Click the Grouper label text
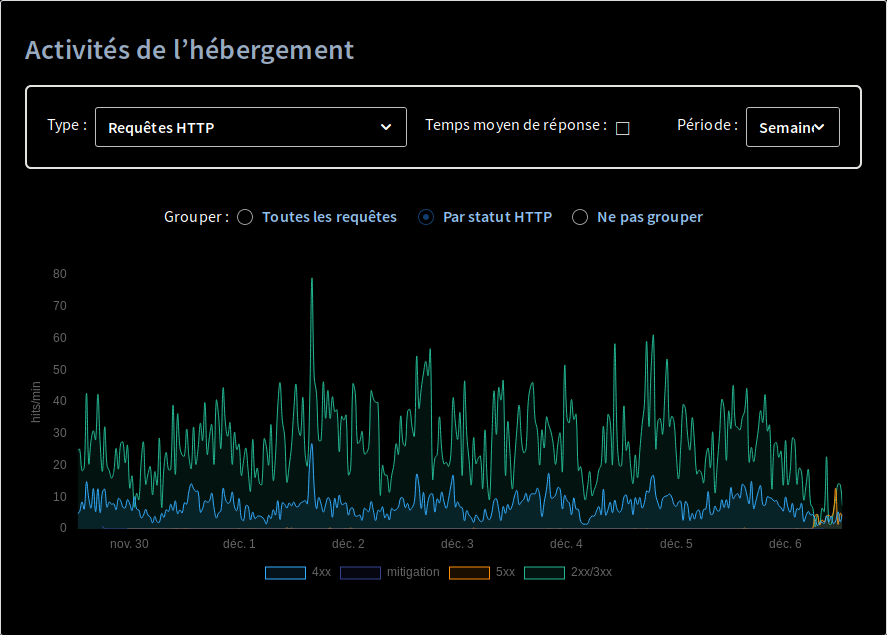Image resolution: width=887 pixels, height=635 pixels. coord(196,217)
